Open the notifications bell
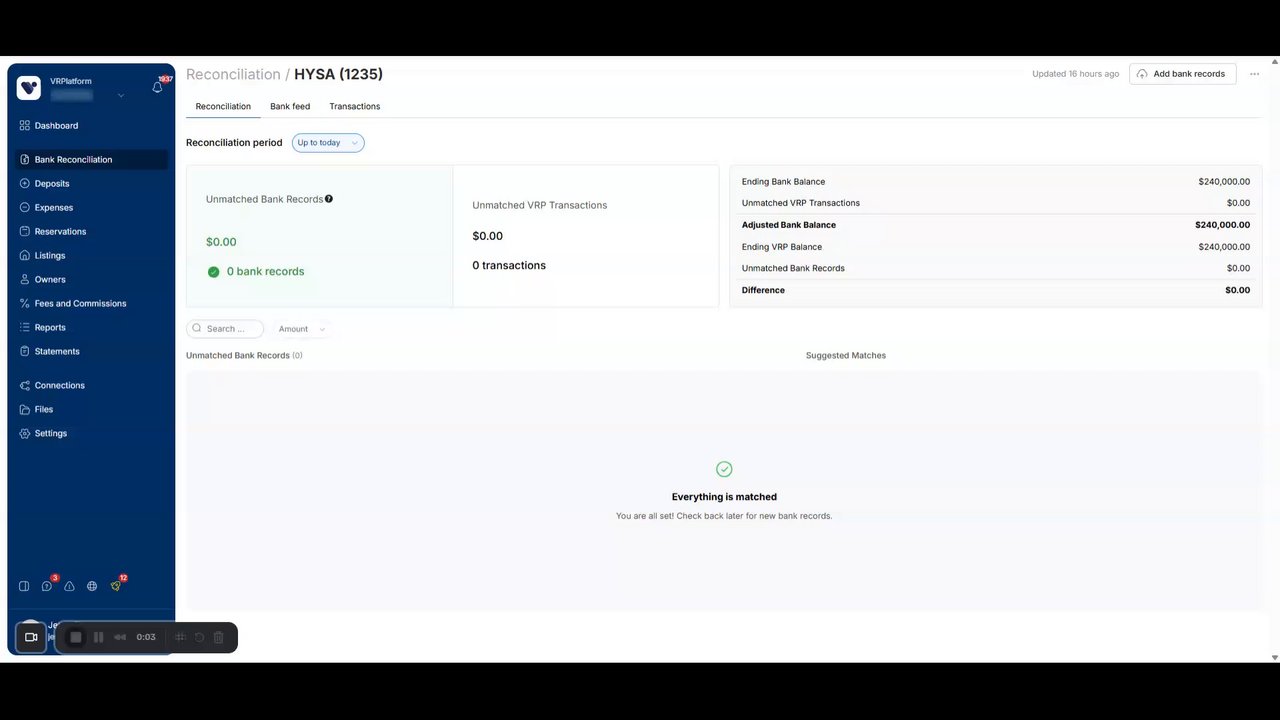The width and height of the screenshot is (1280, 720). pos(157,88)
